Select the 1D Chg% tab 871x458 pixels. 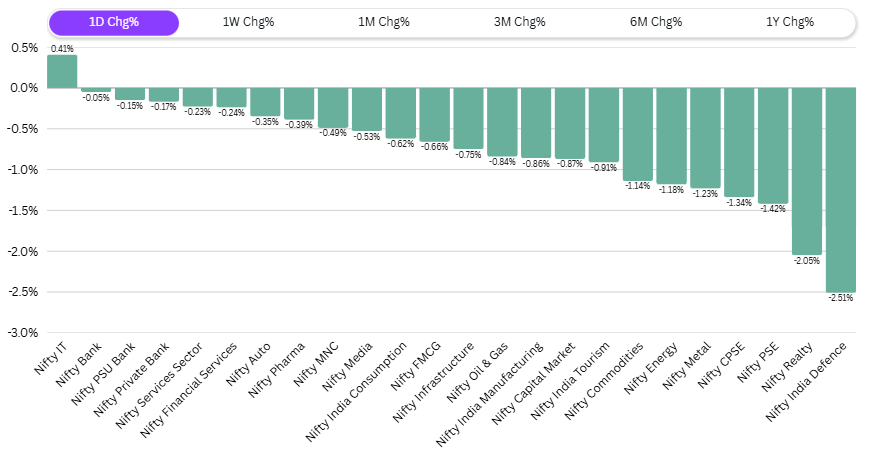click(114, 22)
